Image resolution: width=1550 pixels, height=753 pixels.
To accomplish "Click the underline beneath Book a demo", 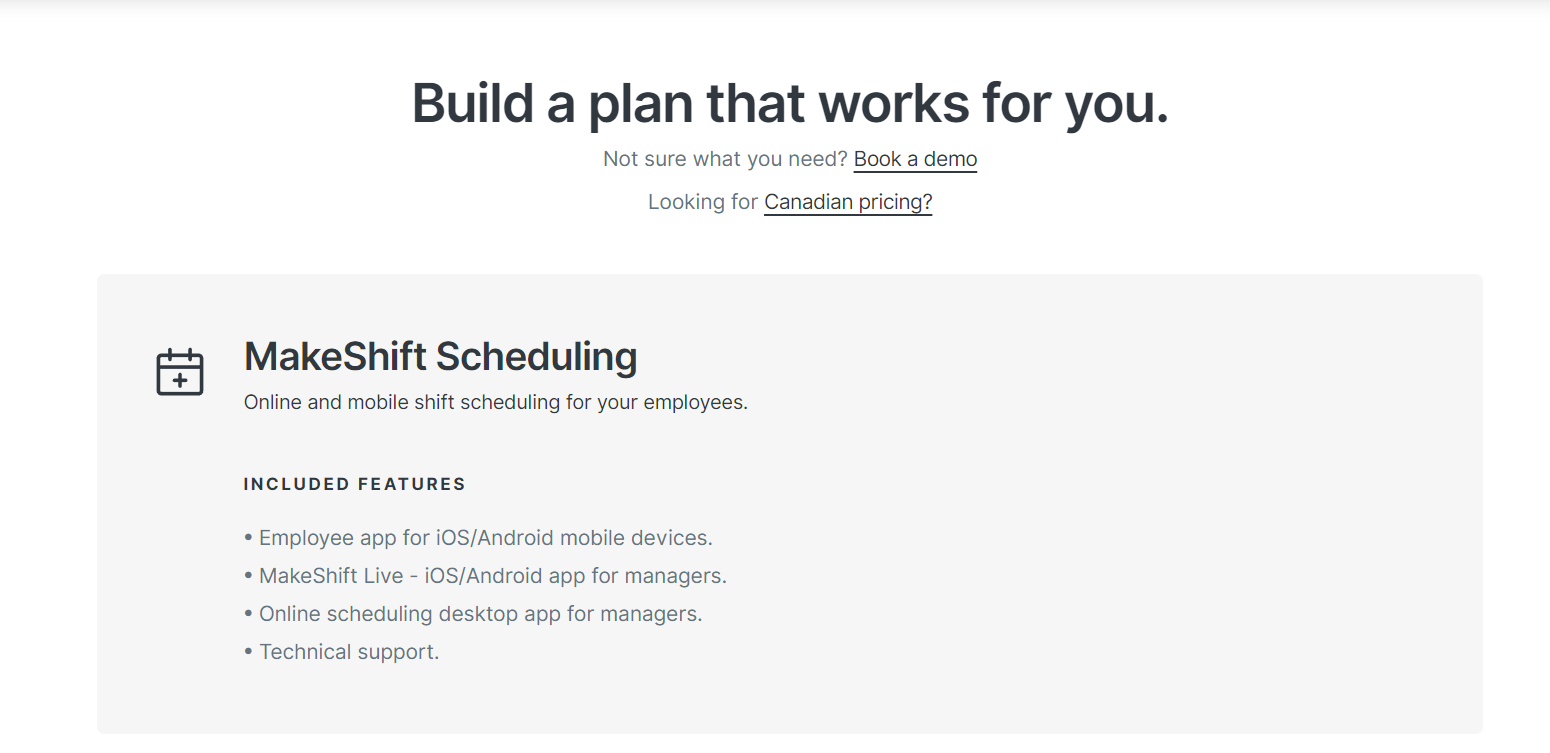I will [x=914, y=170].
